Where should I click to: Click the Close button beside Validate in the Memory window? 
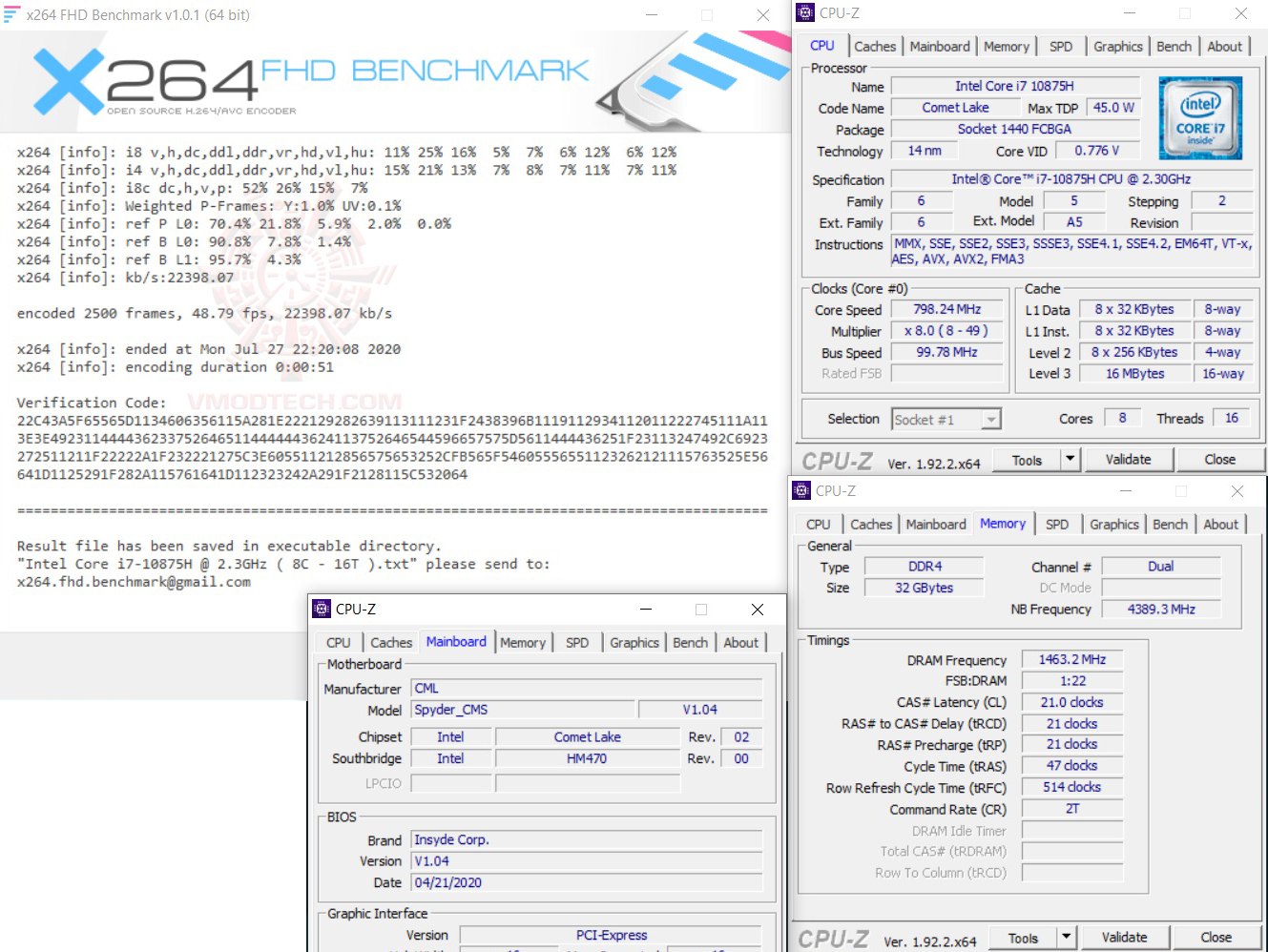pyautogui.click(x=1216, y=938)
